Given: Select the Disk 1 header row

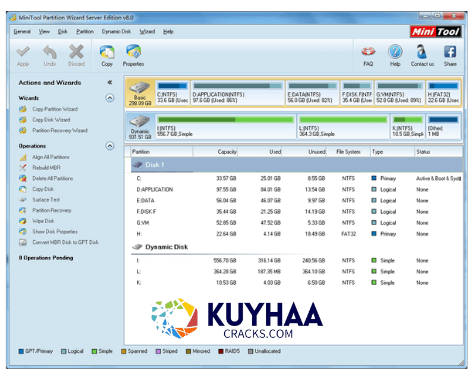Looking at the screenshot, I should point(297,165).
